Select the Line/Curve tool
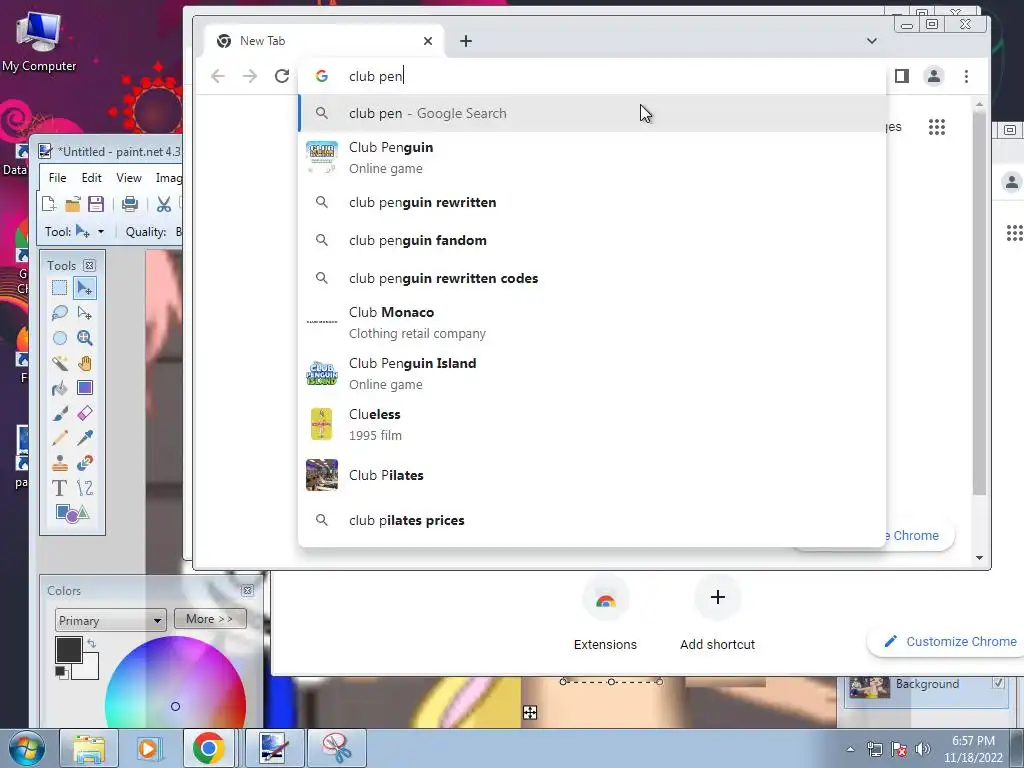1024x768 pixels. [85, 488]
